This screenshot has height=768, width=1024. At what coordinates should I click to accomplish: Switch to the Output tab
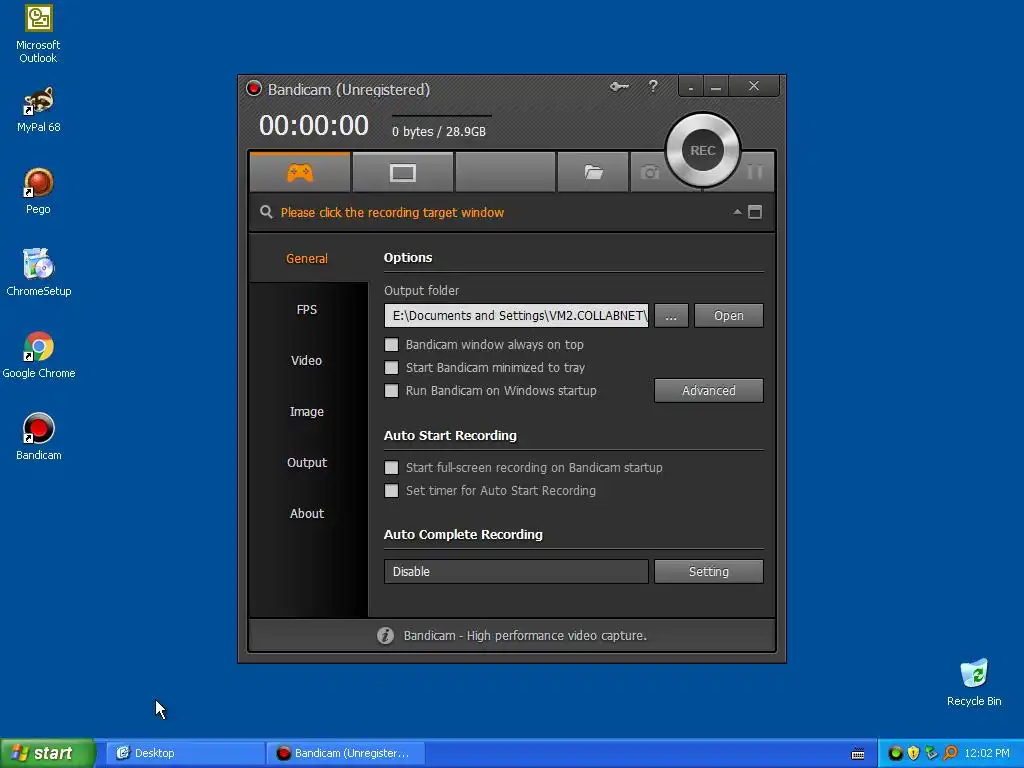coord(307,462)
